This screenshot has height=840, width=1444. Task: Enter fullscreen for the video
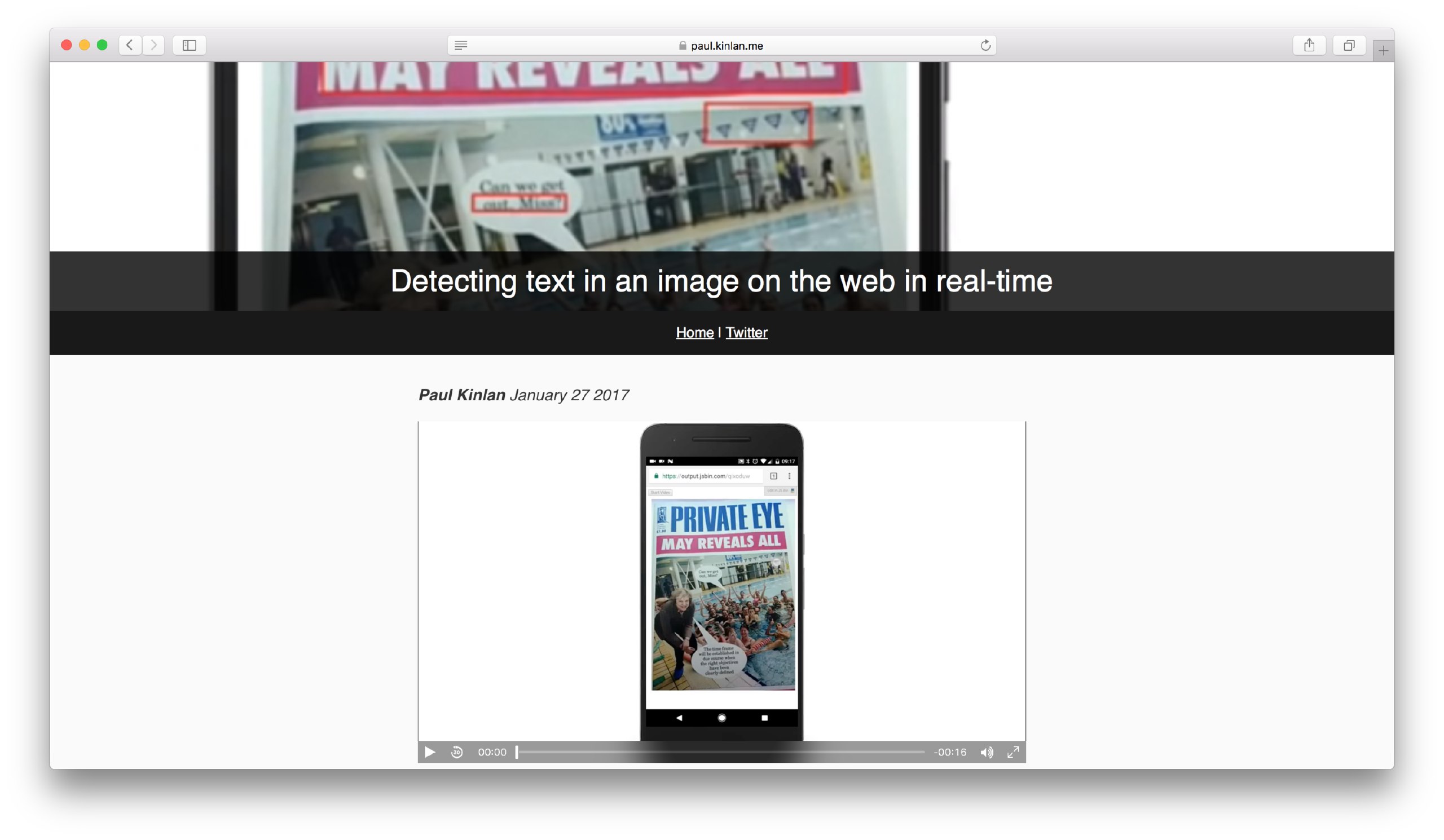(x=1014, y=753)
